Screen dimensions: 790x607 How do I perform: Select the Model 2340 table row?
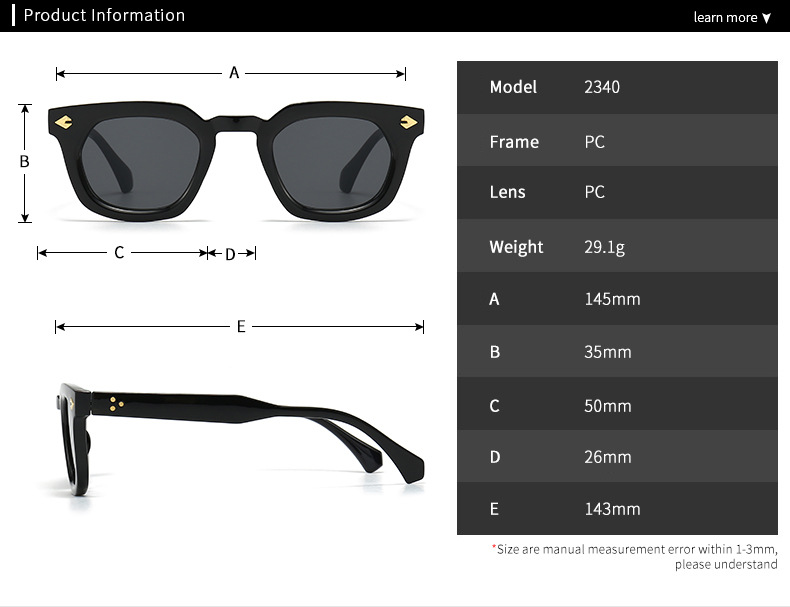click(617, 87)
